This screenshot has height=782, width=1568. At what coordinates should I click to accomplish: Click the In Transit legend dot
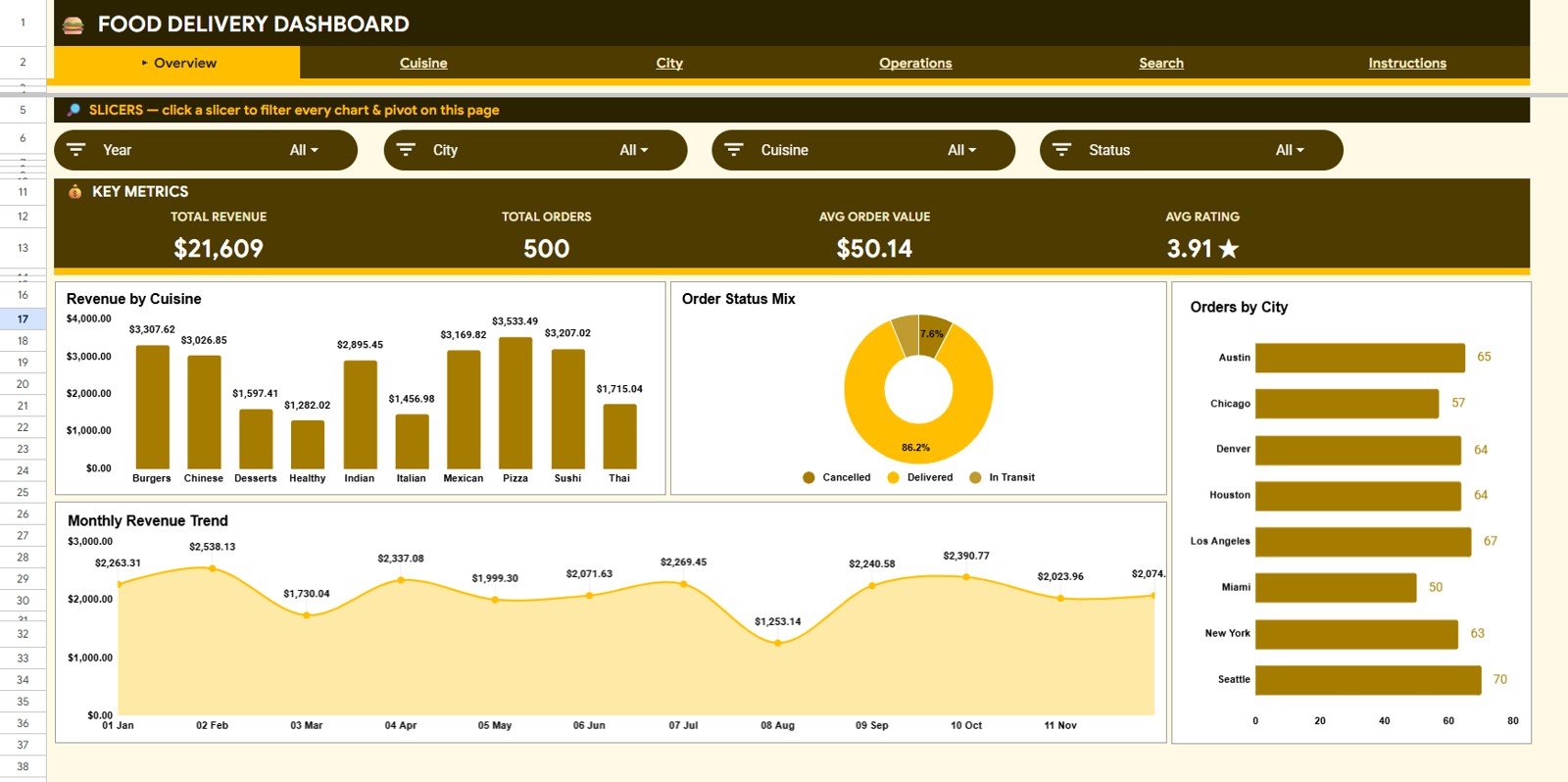click(975, 478)
